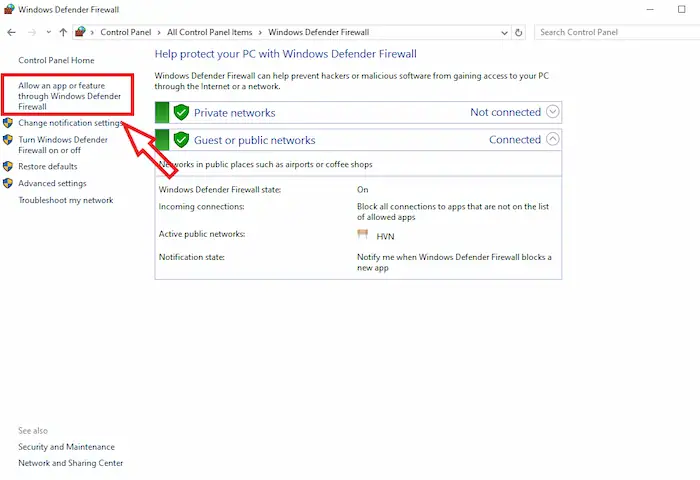This screenshot has height=480, width=700.
Task: Click the HVN network bench icon
Action: [x=362, y=234]
